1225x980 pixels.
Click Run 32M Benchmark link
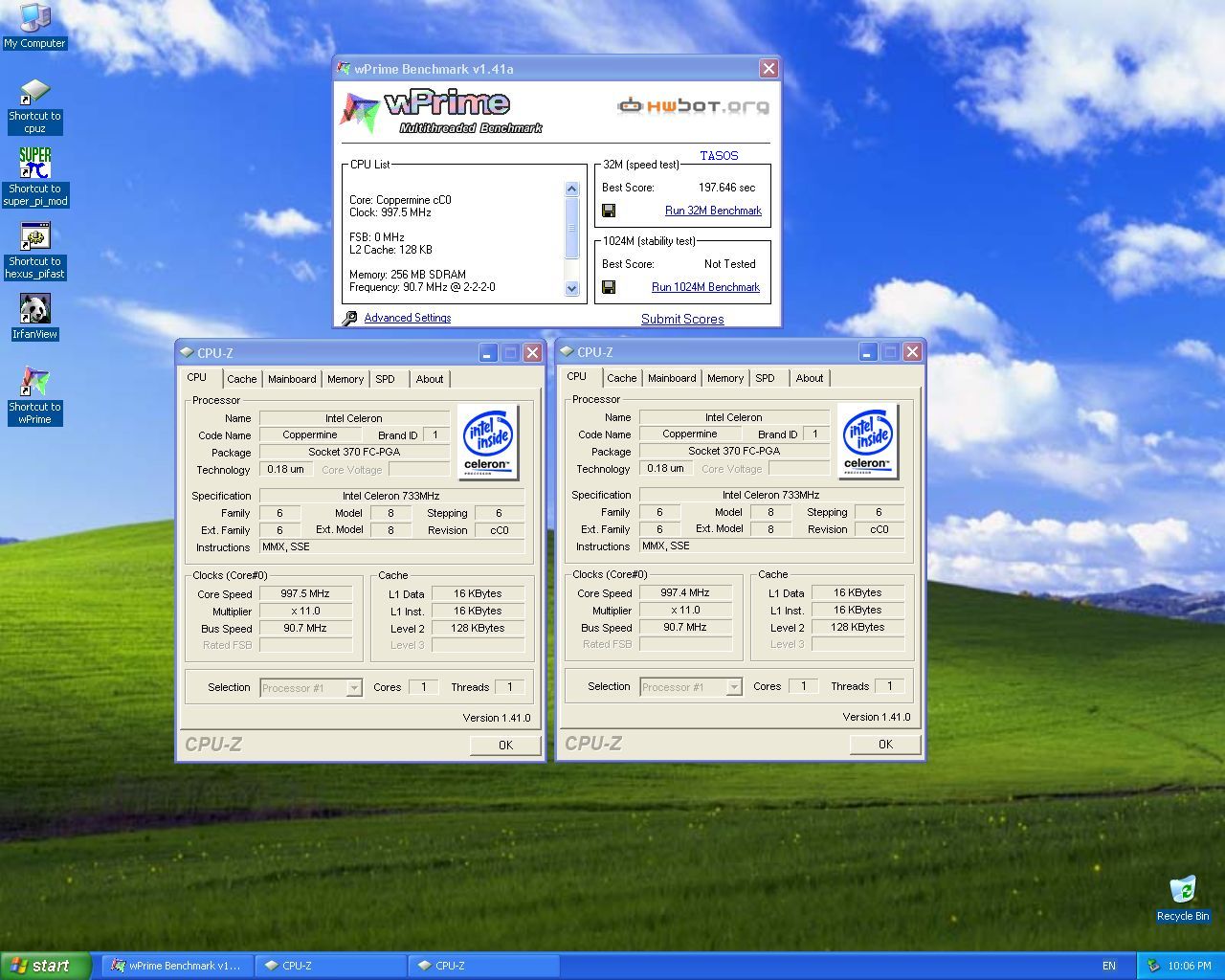point(713,211)
